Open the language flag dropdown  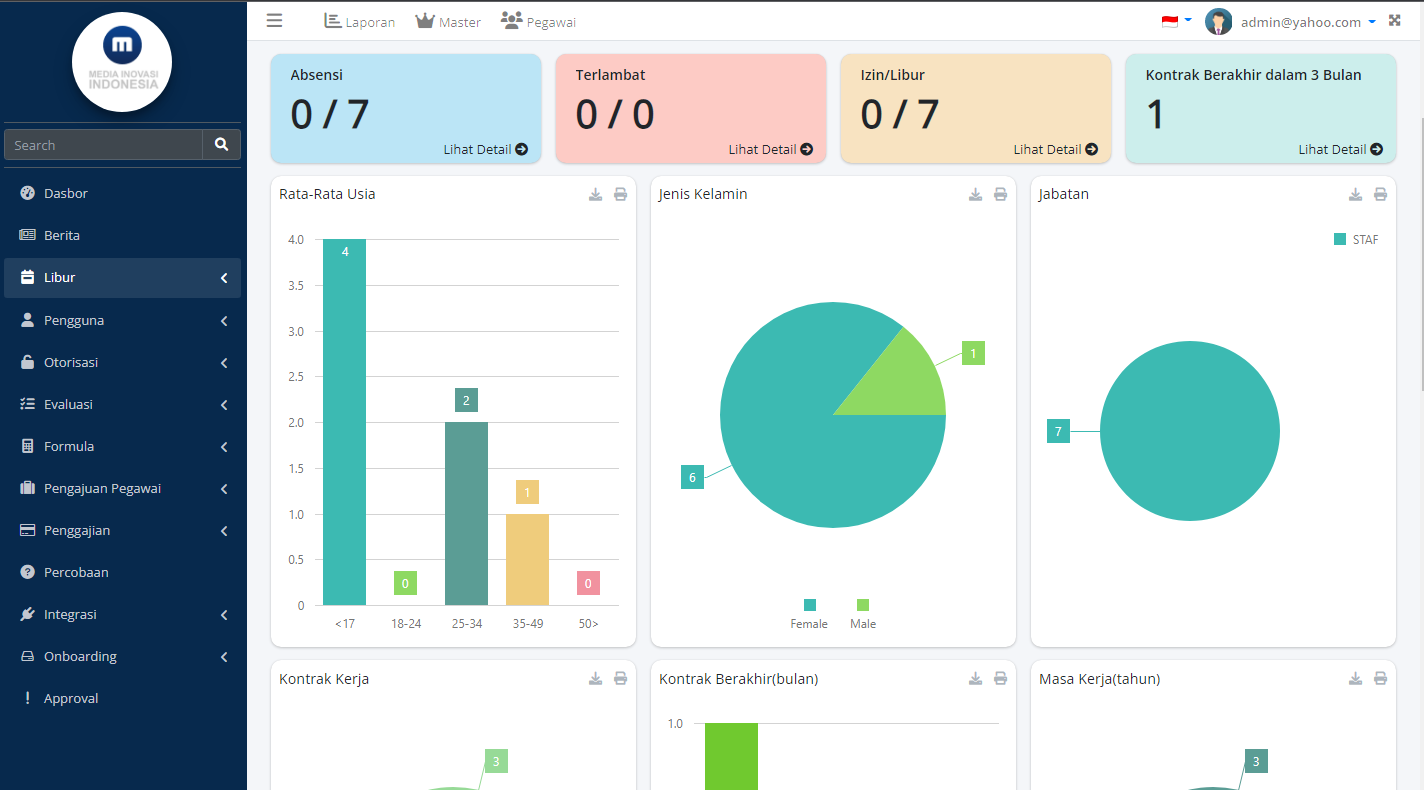pos(1176,21)
